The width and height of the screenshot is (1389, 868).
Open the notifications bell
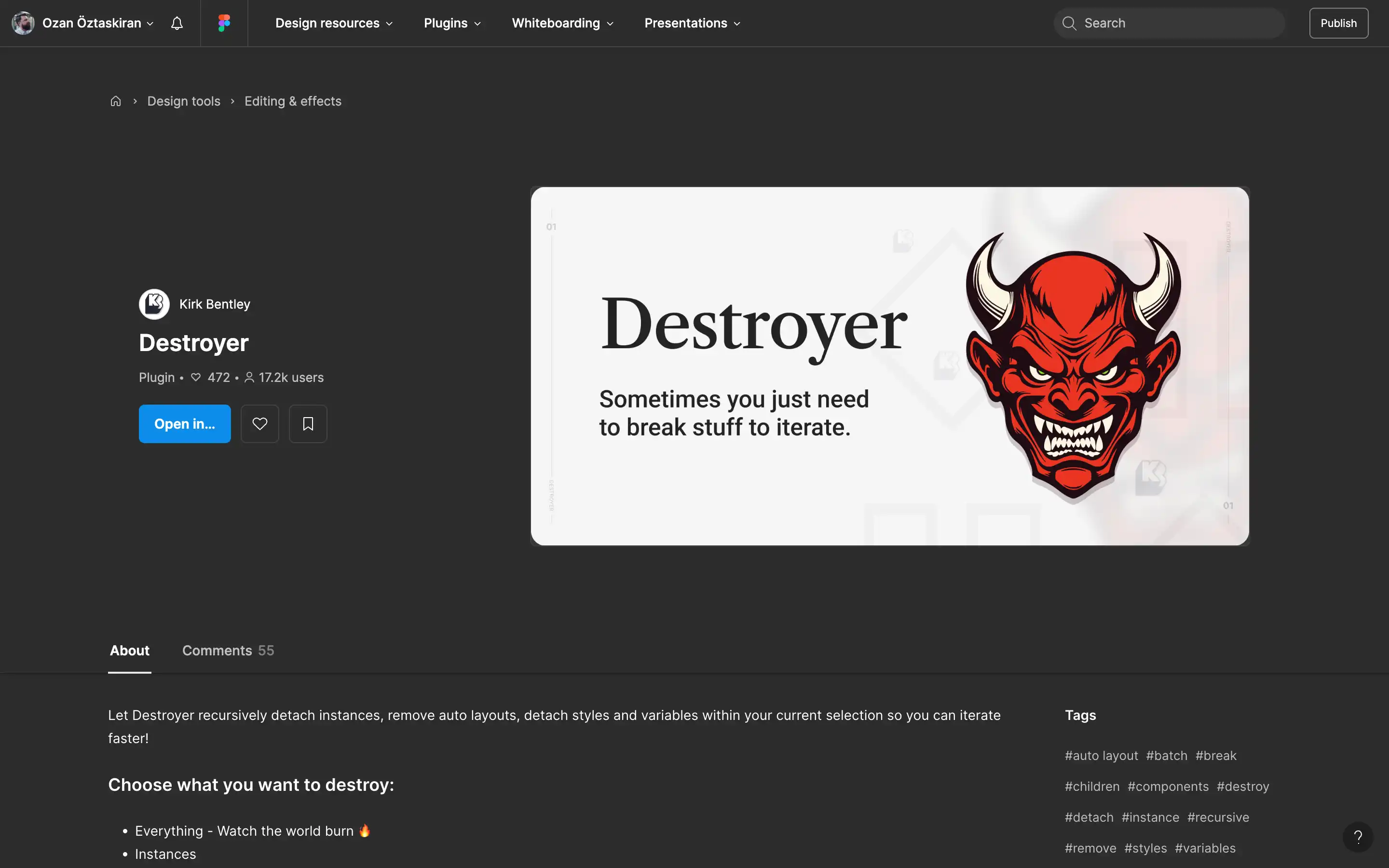tap(177, 23)
